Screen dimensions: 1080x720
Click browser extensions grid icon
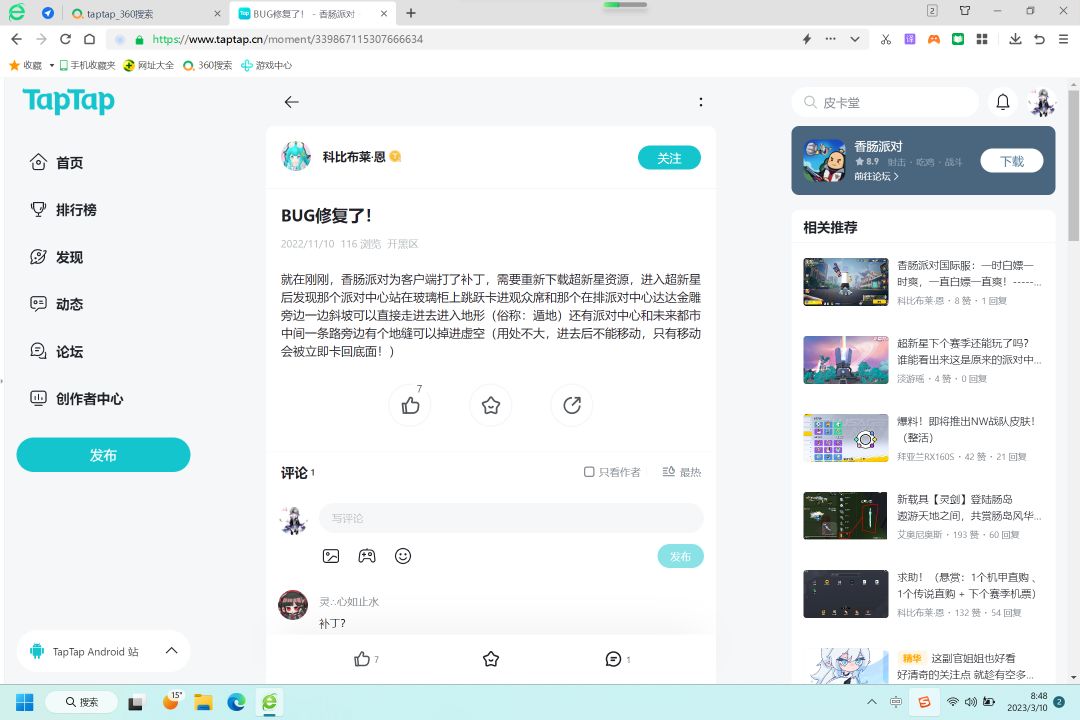point(982,39)
